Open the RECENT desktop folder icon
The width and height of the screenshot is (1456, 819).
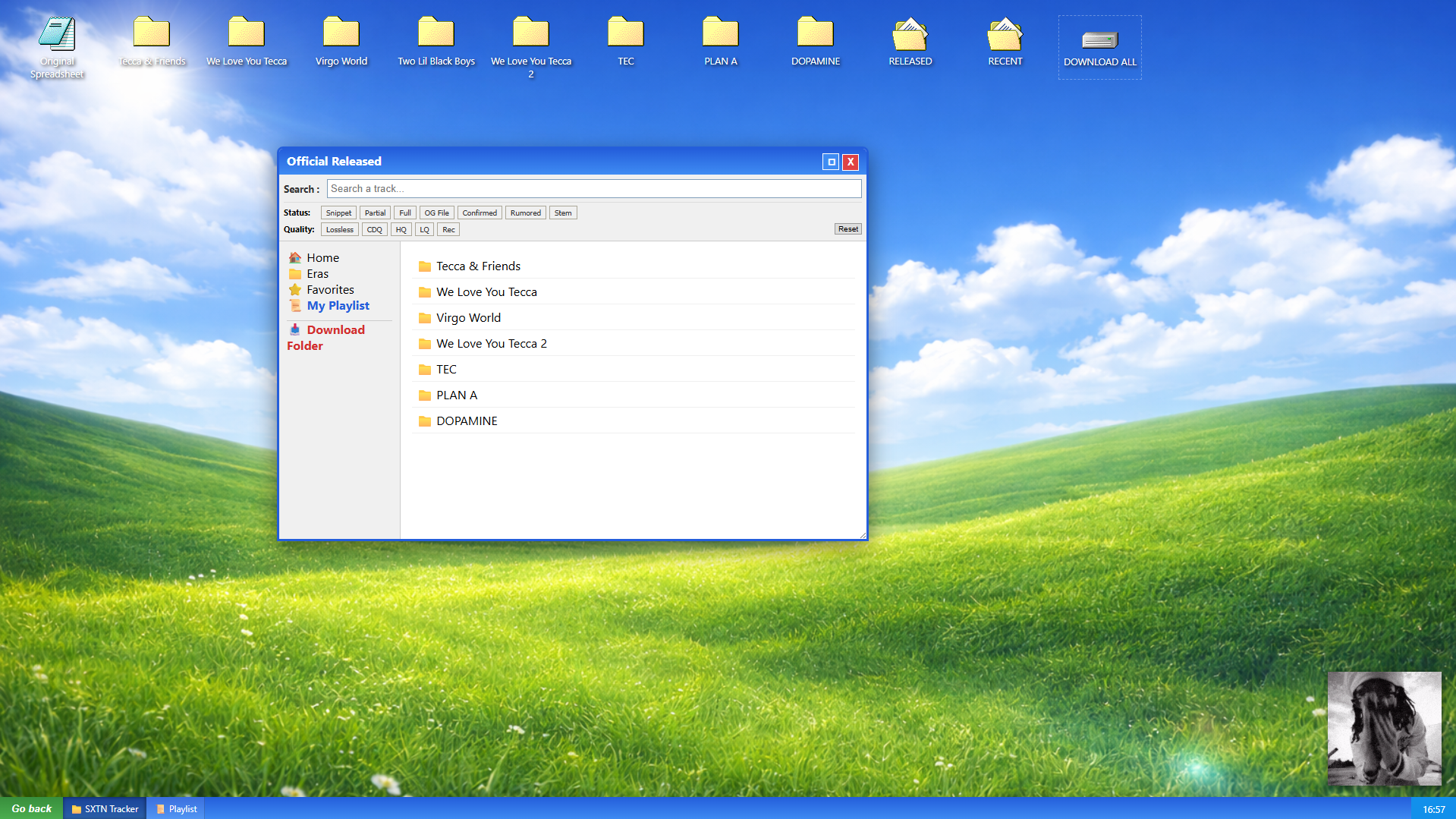coord(1005,34)
